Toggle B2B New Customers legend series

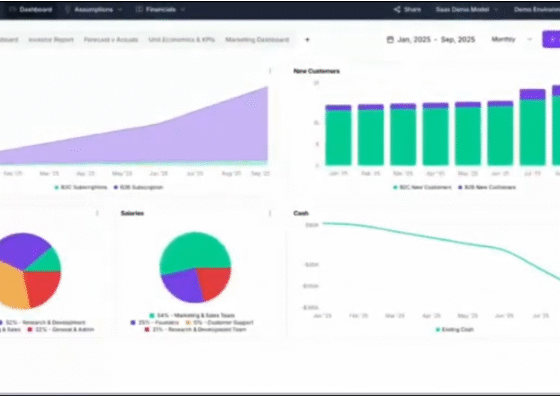(487, 187)
